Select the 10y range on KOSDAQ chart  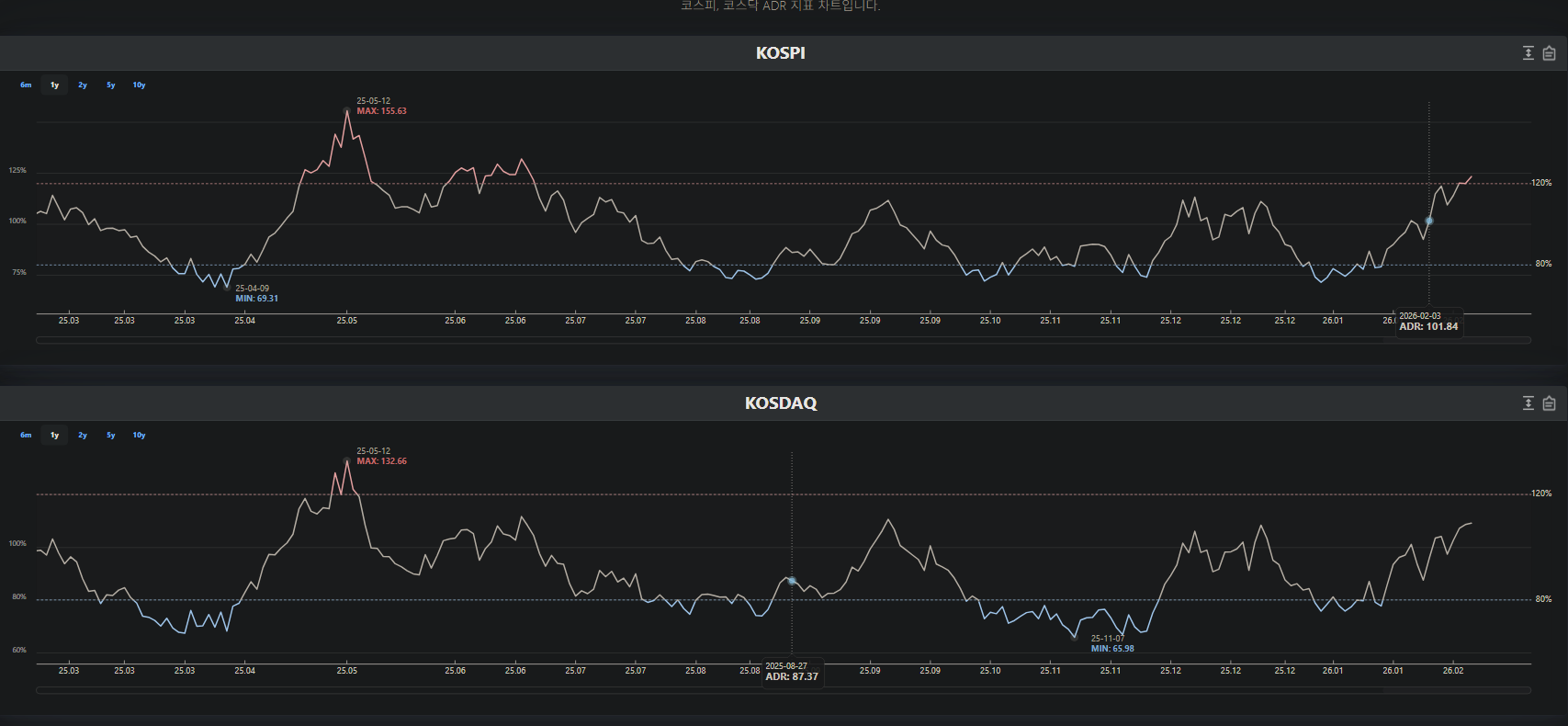(139, 436)
